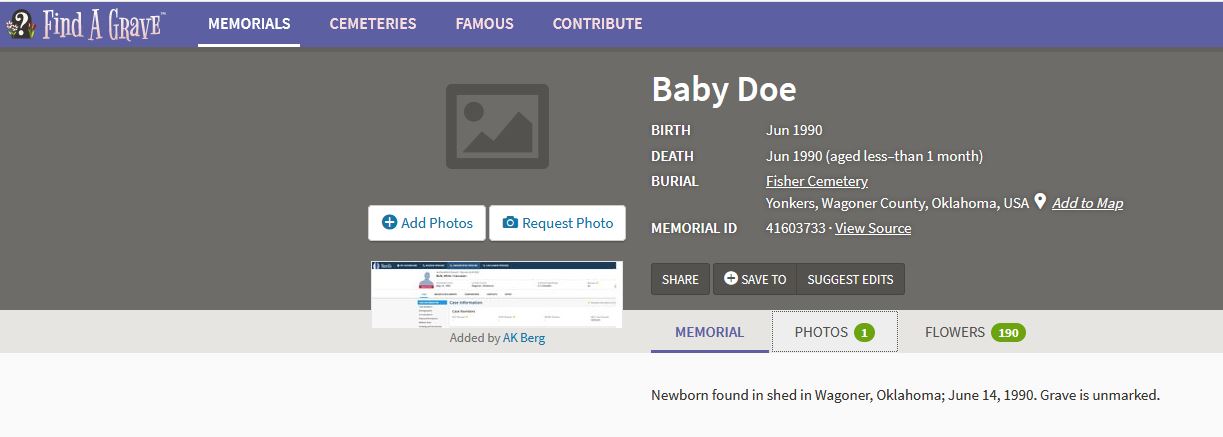
Task: Click the Suggest Edits button
Action: [x=850, y=279]
